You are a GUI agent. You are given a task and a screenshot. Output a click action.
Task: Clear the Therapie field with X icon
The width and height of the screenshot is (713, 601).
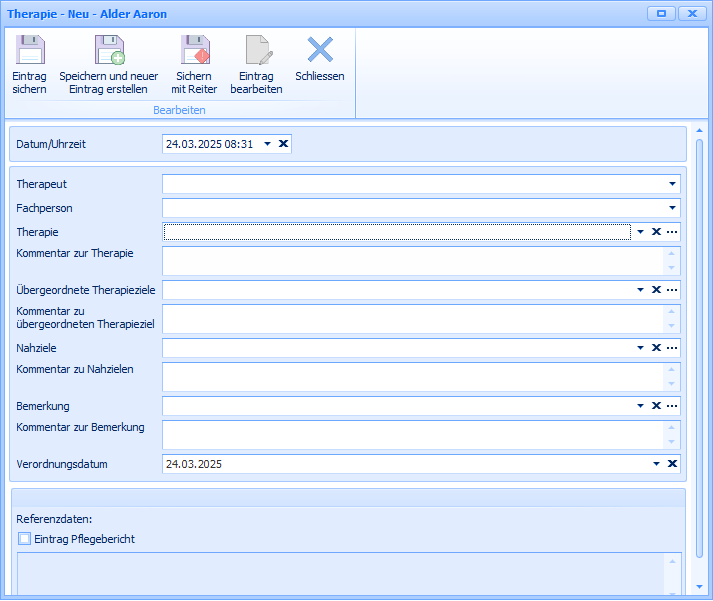coord(656,232)
